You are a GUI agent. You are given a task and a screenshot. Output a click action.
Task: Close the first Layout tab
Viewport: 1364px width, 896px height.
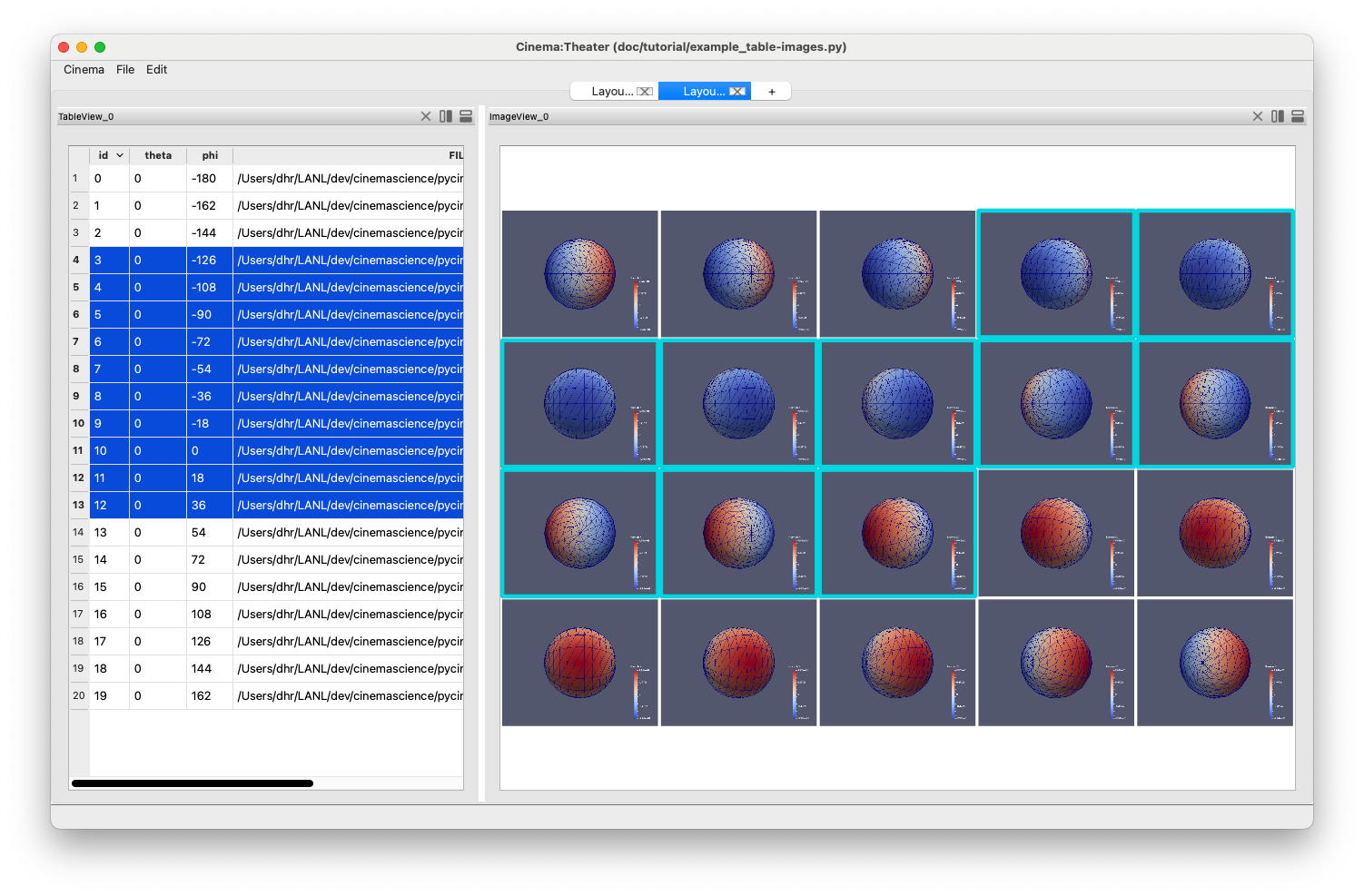tap(645, 92)
